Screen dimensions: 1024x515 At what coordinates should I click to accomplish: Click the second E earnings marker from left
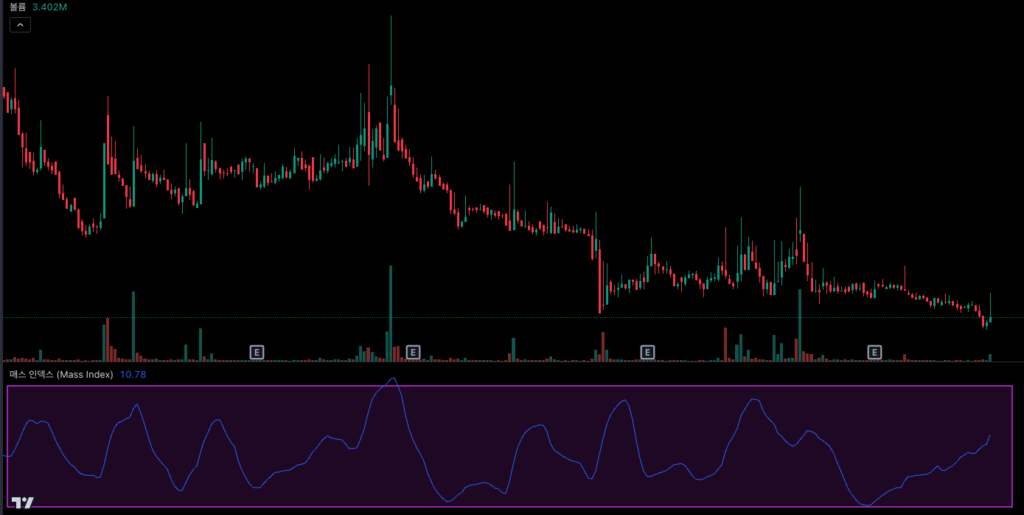(413, 352)
